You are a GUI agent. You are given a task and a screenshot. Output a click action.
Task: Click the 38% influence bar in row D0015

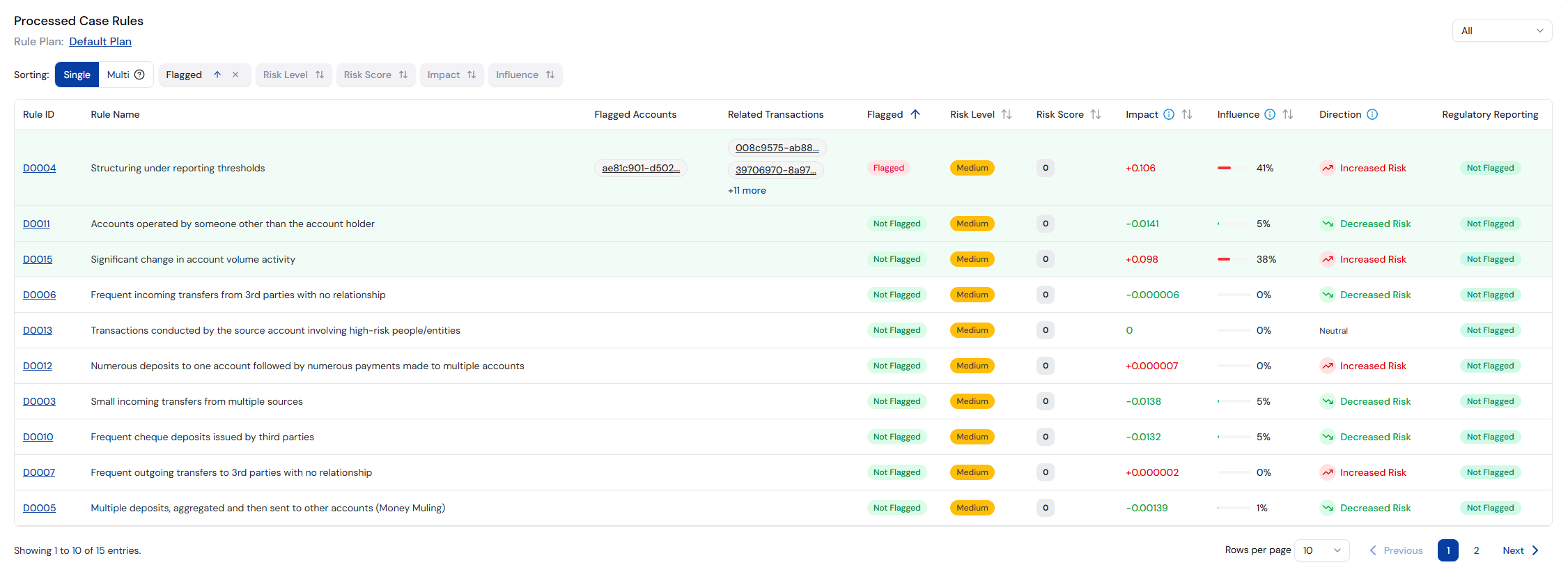[x=1234, y=259]
